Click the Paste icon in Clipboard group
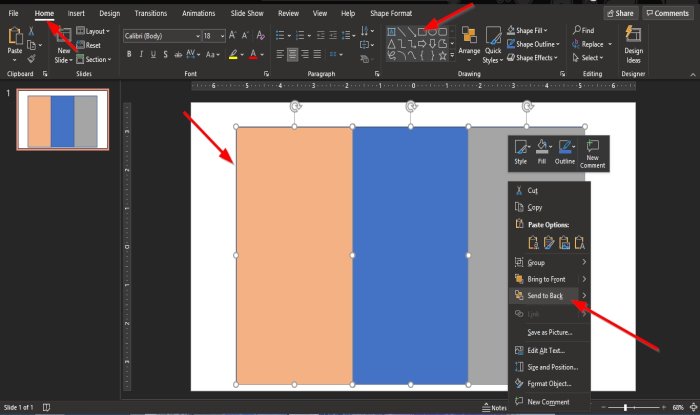 (x=14, y=40)
